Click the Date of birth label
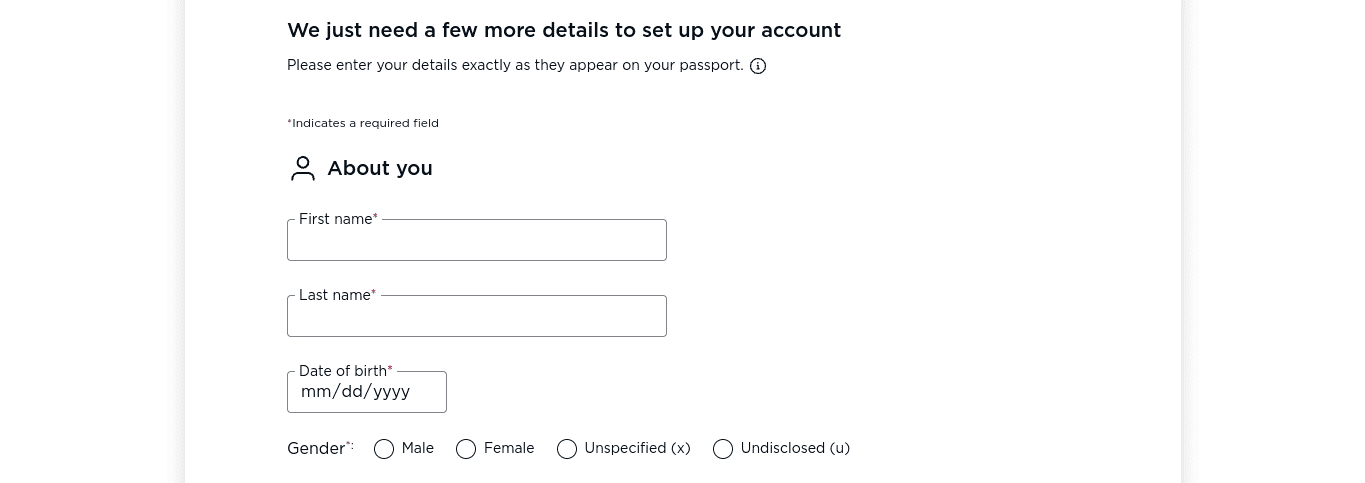 coord(345,371)
